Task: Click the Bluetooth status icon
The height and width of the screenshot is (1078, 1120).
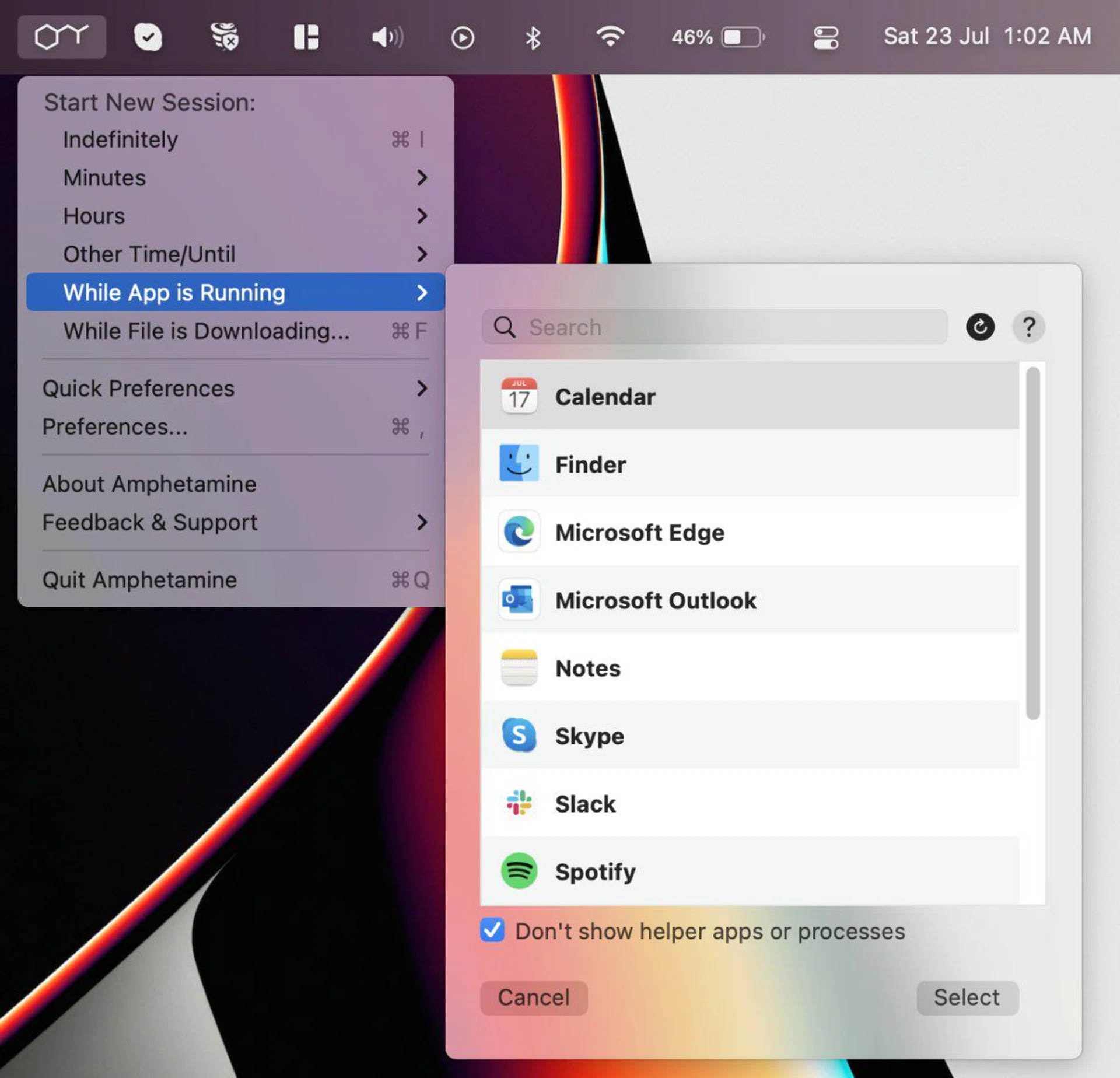Action: (x=533, y=38)
